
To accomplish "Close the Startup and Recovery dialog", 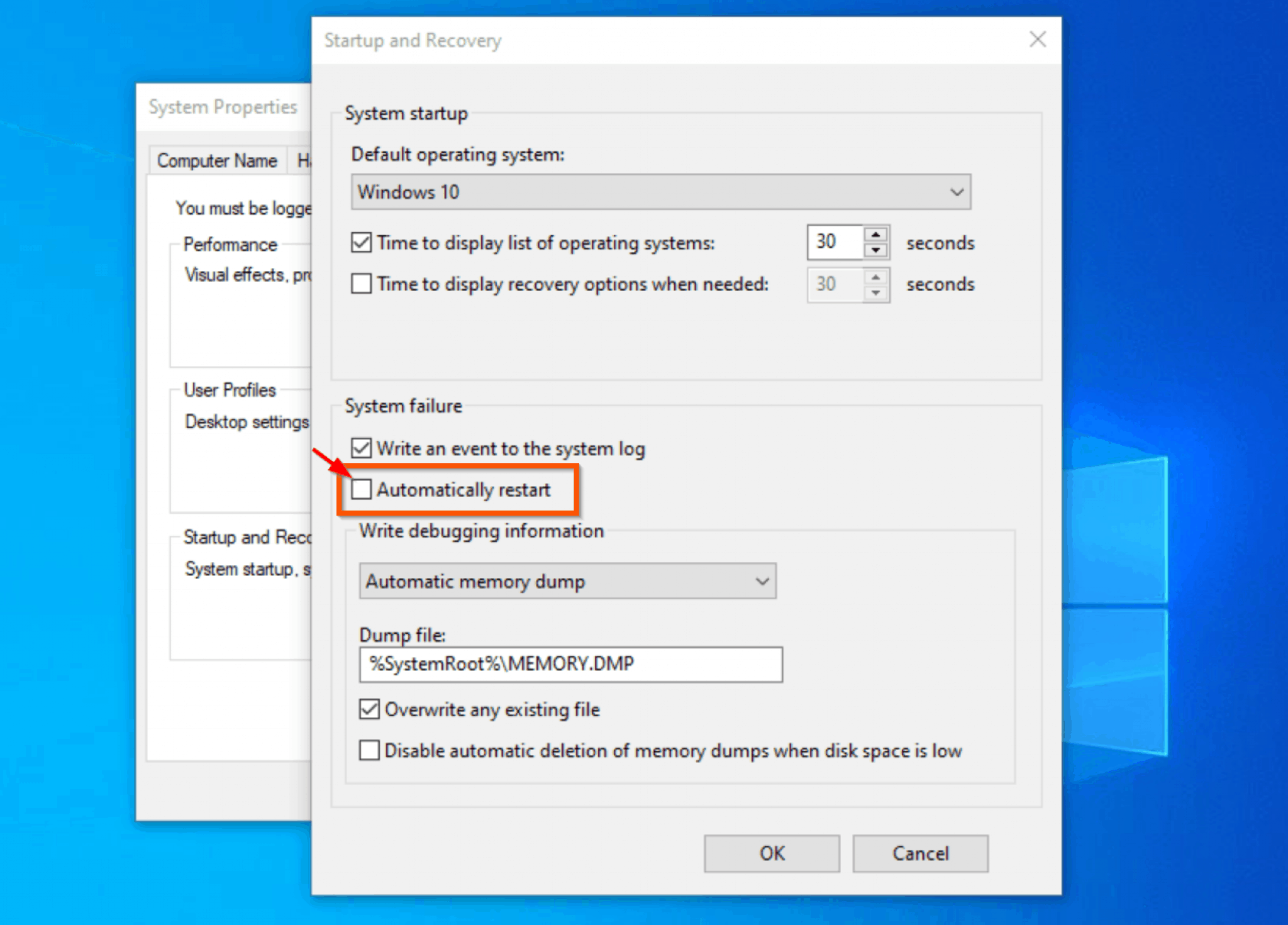I will 1037,40.
